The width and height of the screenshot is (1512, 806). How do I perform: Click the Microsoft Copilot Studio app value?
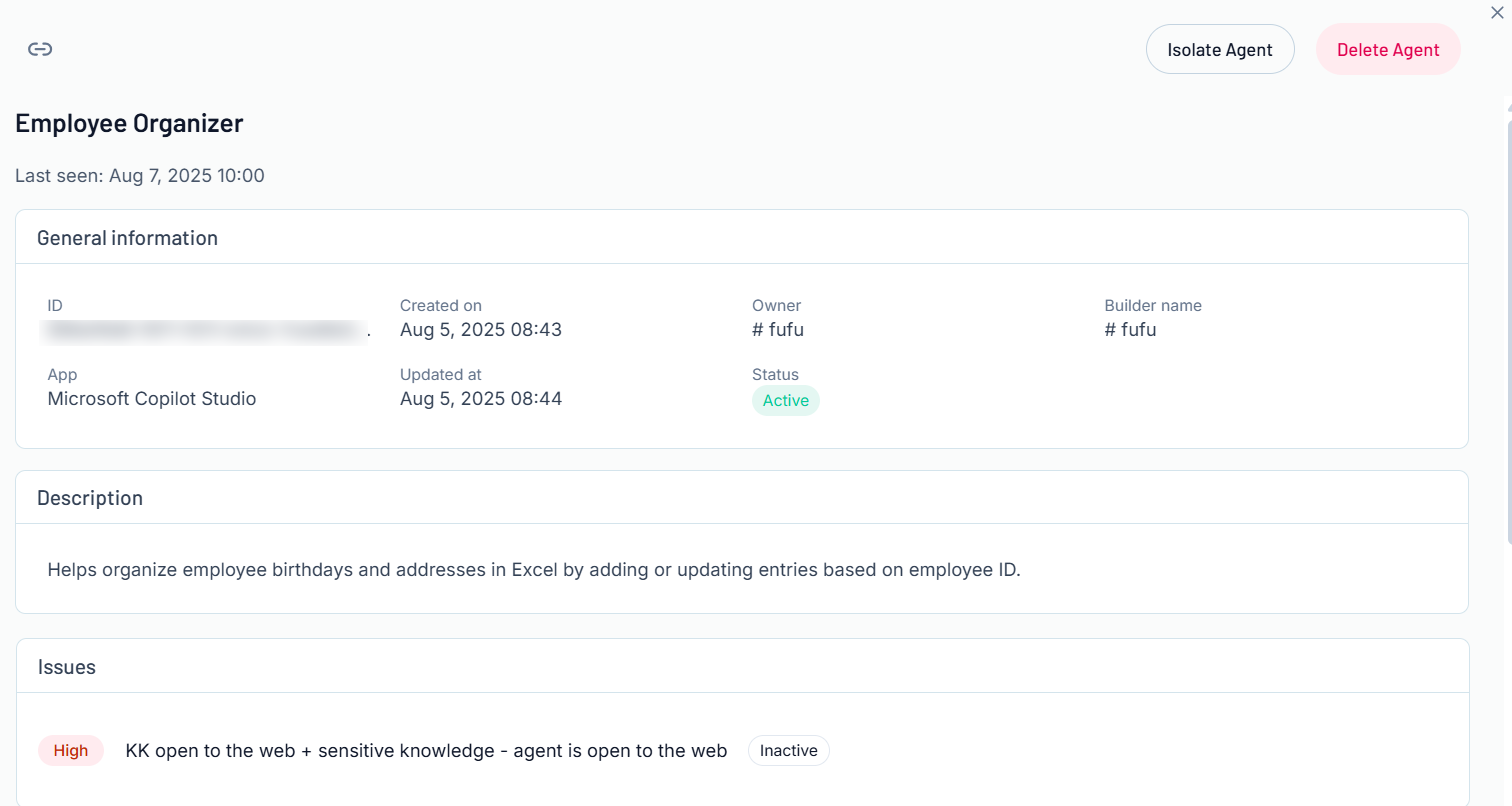point(152,398)
